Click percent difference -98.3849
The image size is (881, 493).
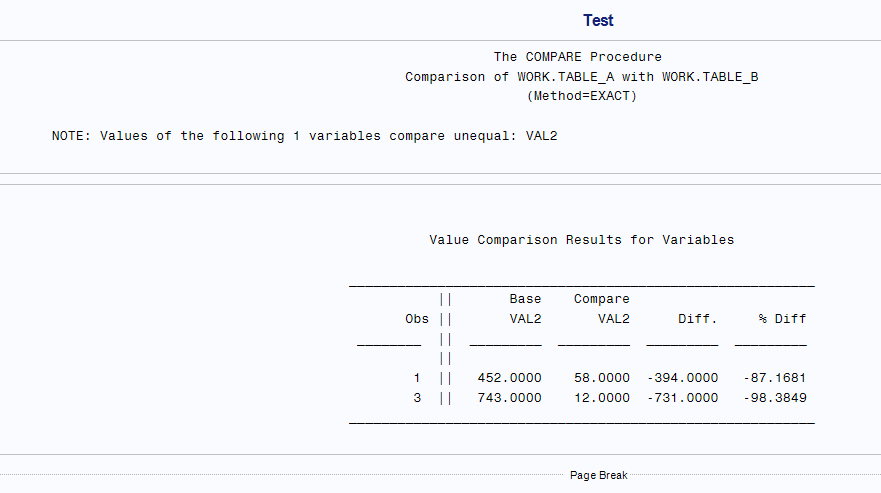774,398
